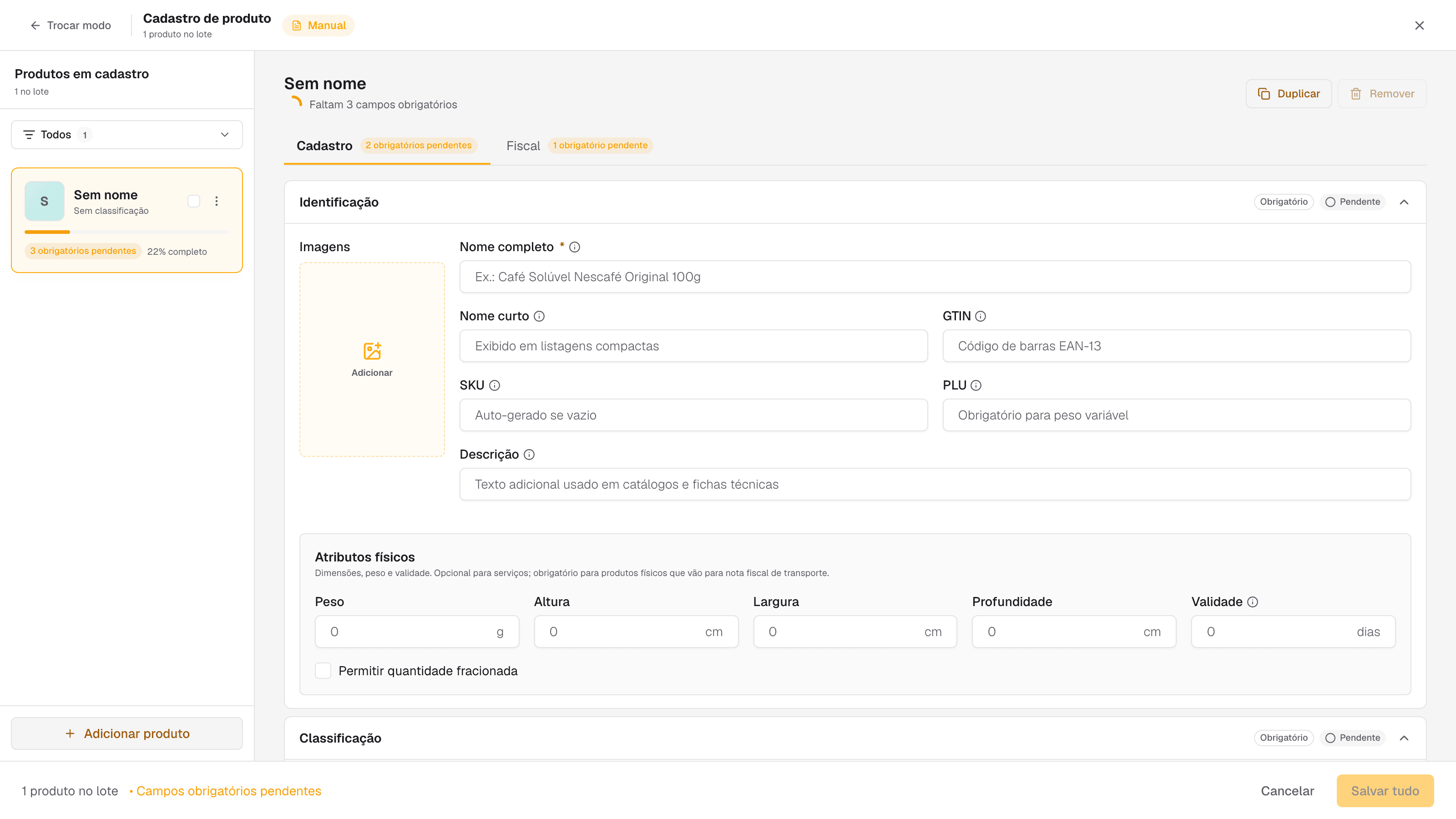Collapse the Classificação section
The height and width of the screenshot is (819, 1456).
coord(1404,738)
